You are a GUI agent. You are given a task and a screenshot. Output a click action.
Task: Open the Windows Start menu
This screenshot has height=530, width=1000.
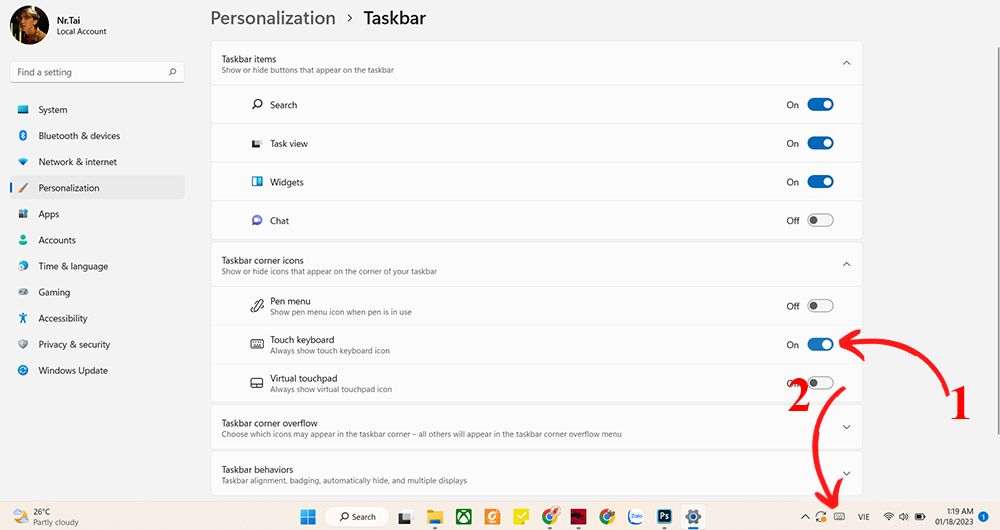[x=308, y=517]
